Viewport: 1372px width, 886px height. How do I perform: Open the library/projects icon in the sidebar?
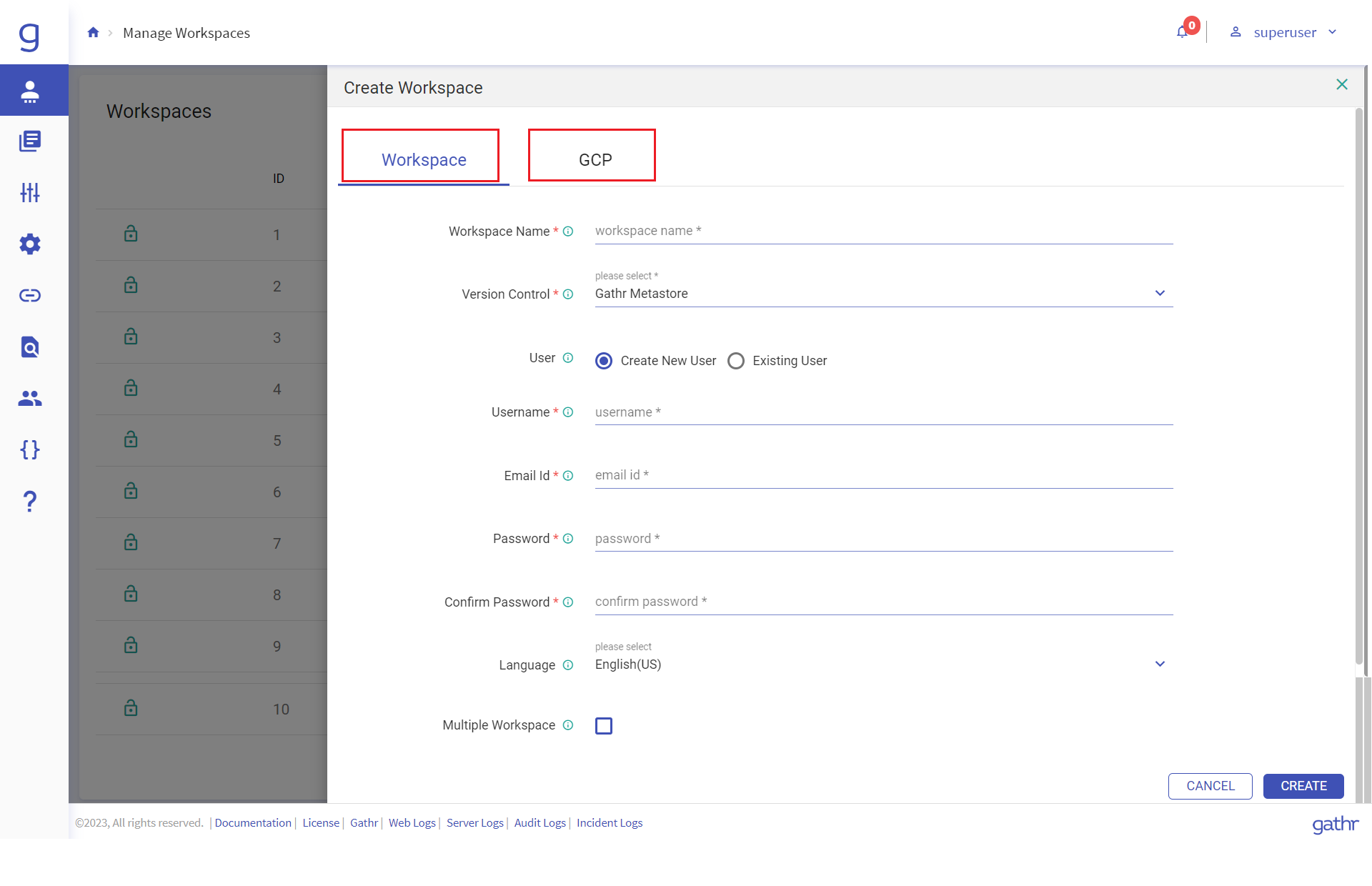point(30,141)
